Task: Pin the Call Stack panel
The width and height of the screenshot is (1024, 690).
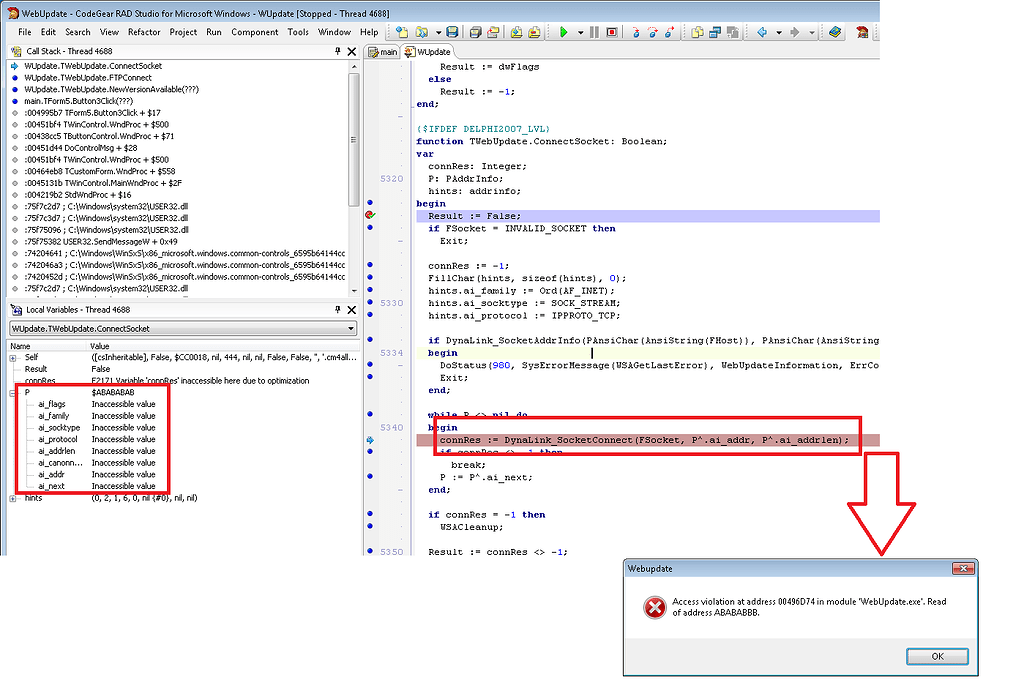Action: 337,52
